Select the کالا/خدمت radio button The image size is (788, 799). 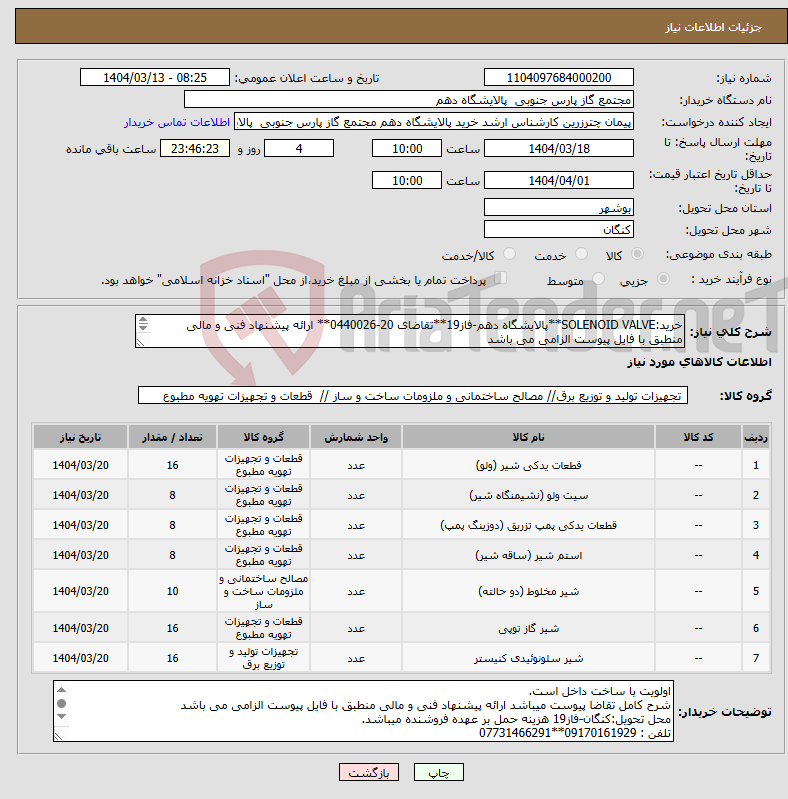509,254
